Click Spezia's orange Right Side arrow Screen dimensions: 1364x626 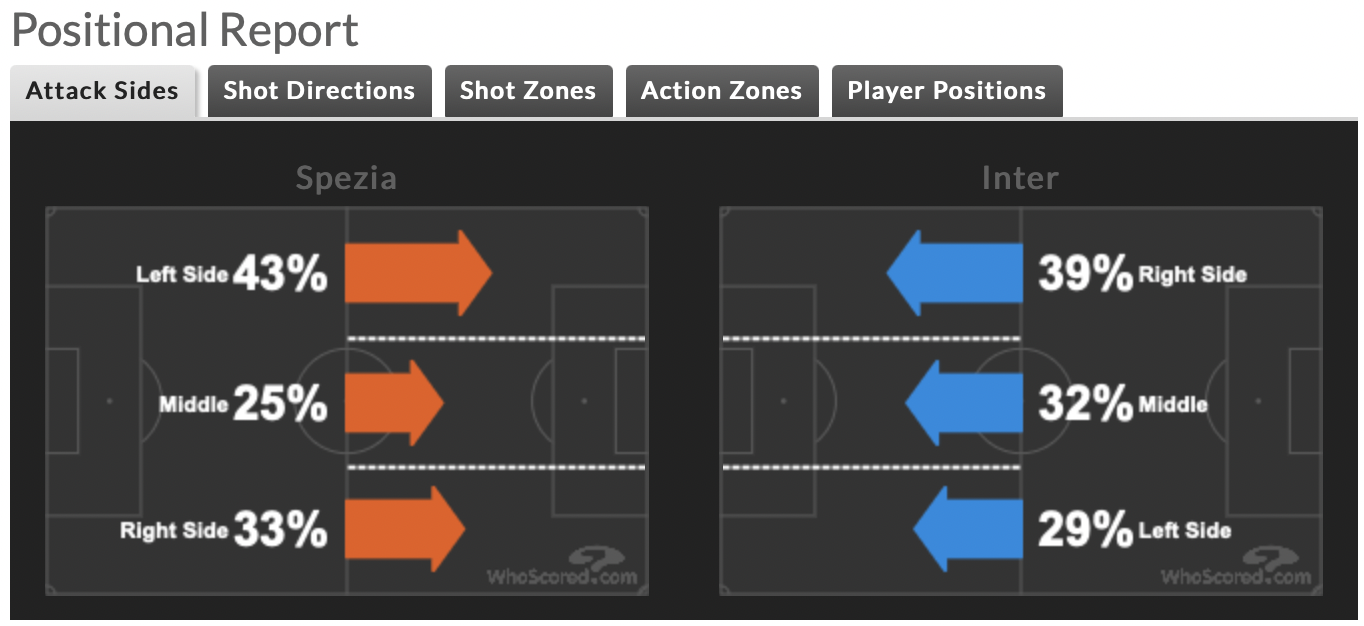405,529
